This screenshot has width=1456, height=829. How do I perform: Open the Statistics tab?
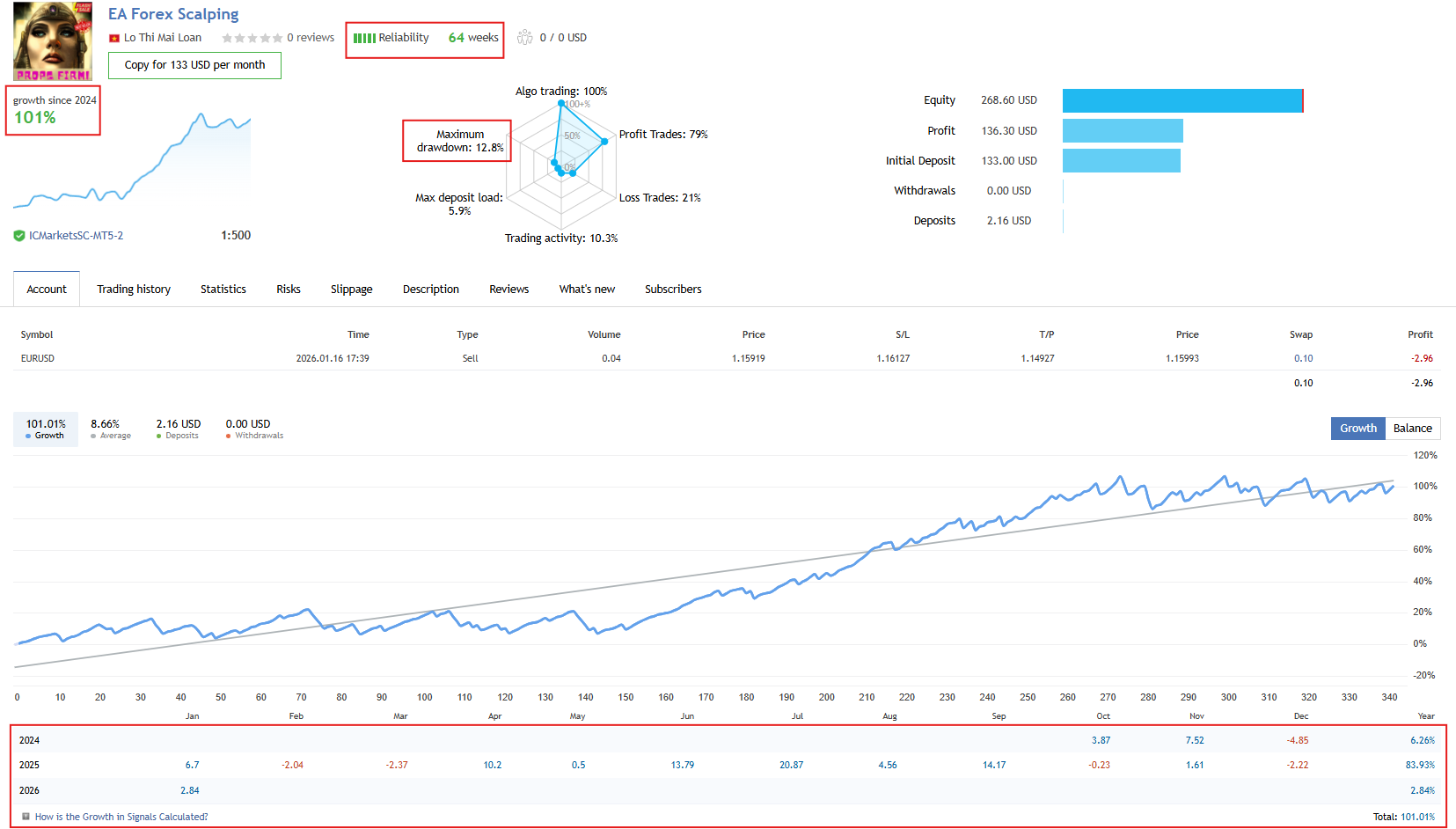(x=223, y=289)
